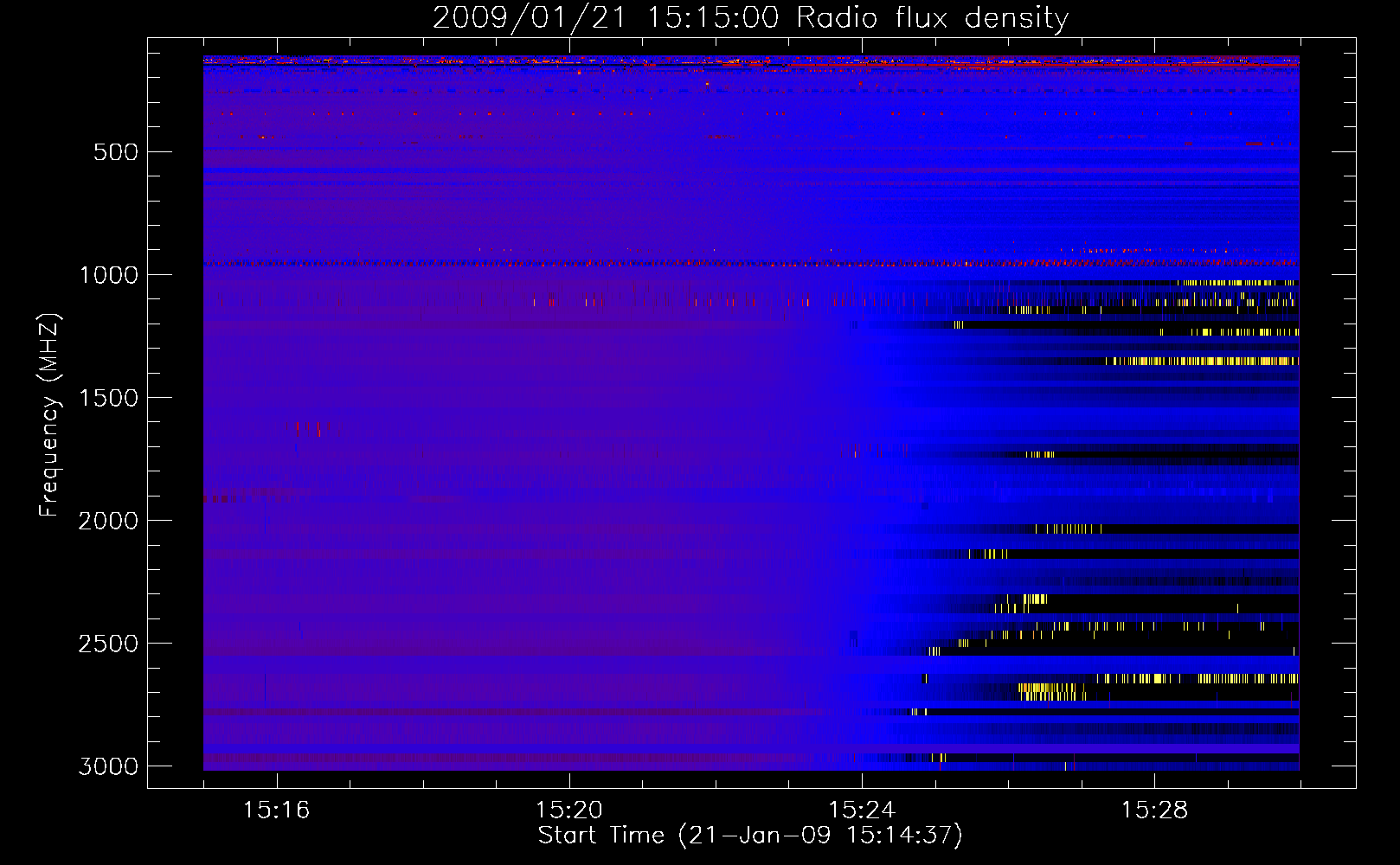The width and height of the screenshot is (1400, 865).
Task: Click the 2500 frequency tick label
Action: click(108, 644)
